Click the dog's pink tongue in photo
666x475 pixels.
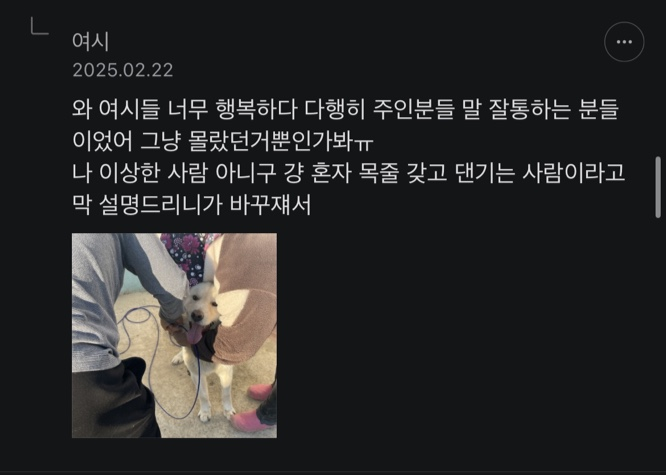tap(194, 334)
